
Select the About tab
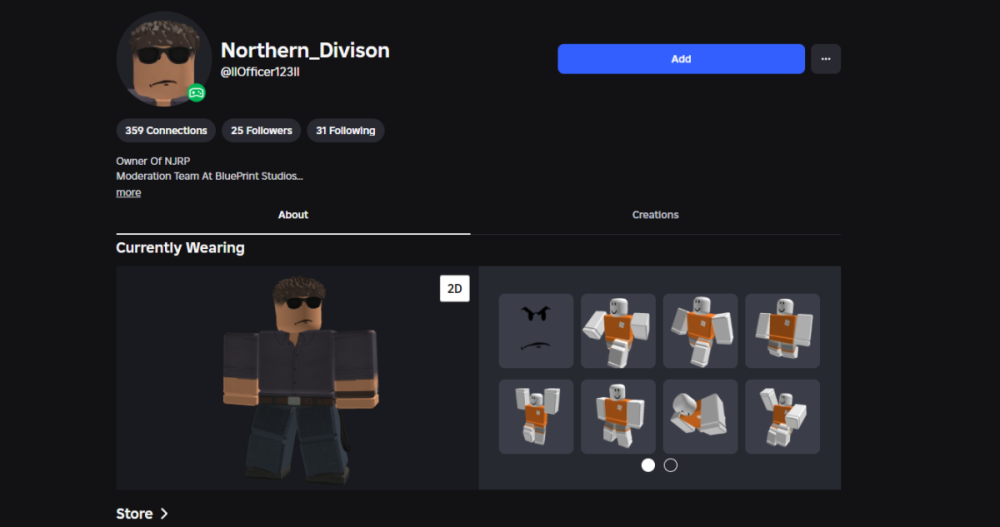click(x=293, y=215)
